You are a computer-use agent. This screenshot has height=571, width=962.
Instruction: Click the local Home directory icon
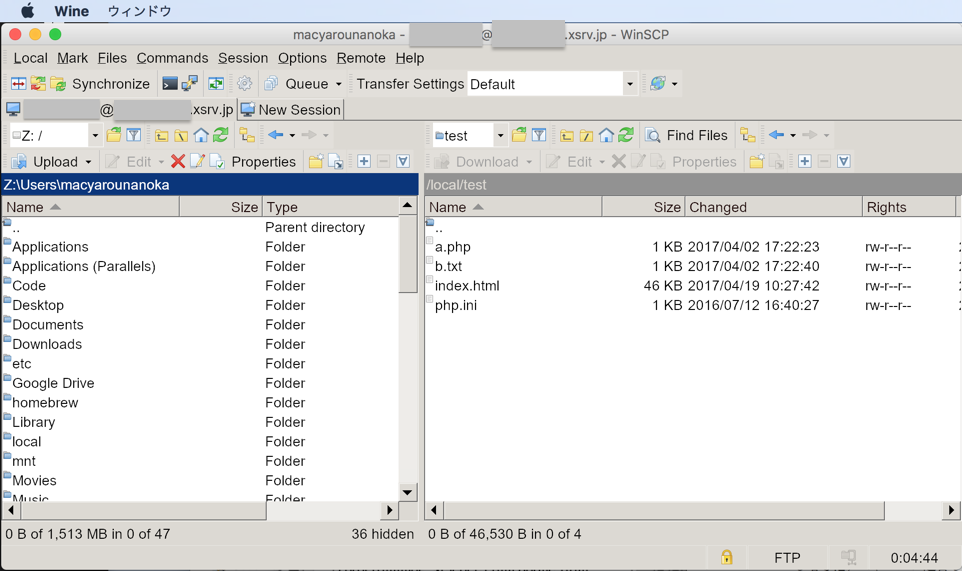(x=201, y=135)
